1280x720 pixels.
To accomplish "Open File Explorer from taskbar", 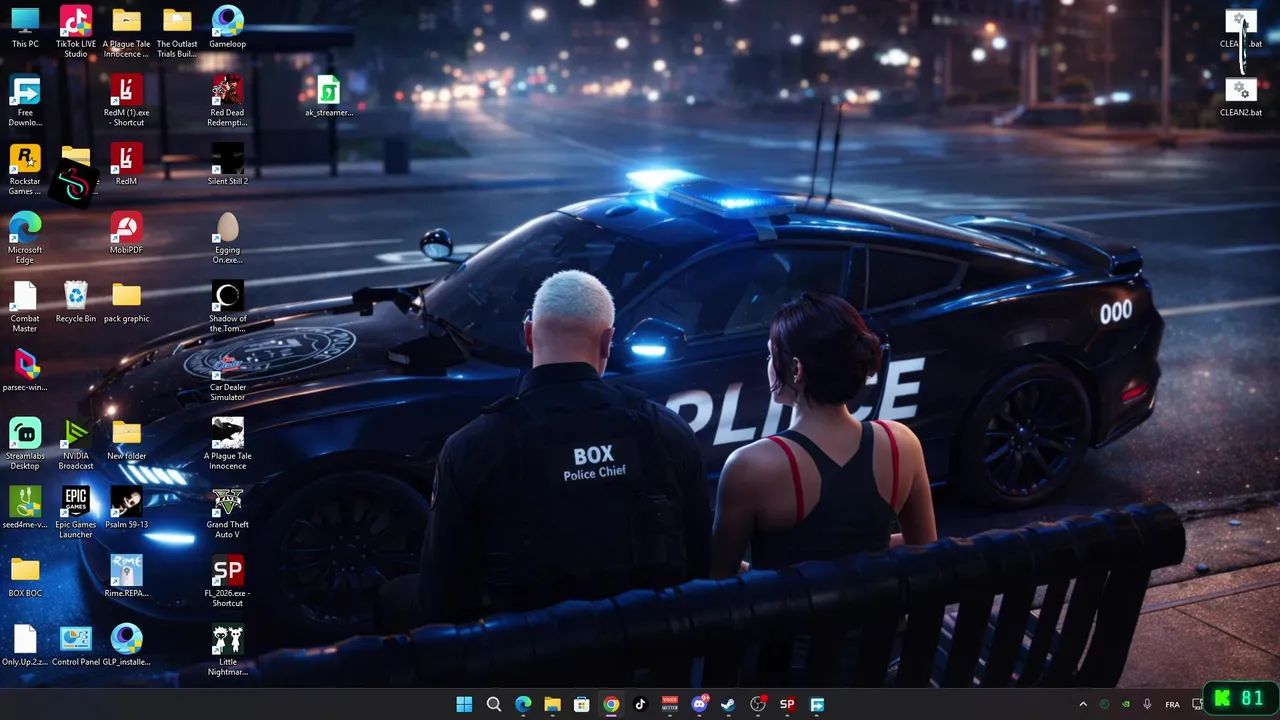I will tap(552, 704).
